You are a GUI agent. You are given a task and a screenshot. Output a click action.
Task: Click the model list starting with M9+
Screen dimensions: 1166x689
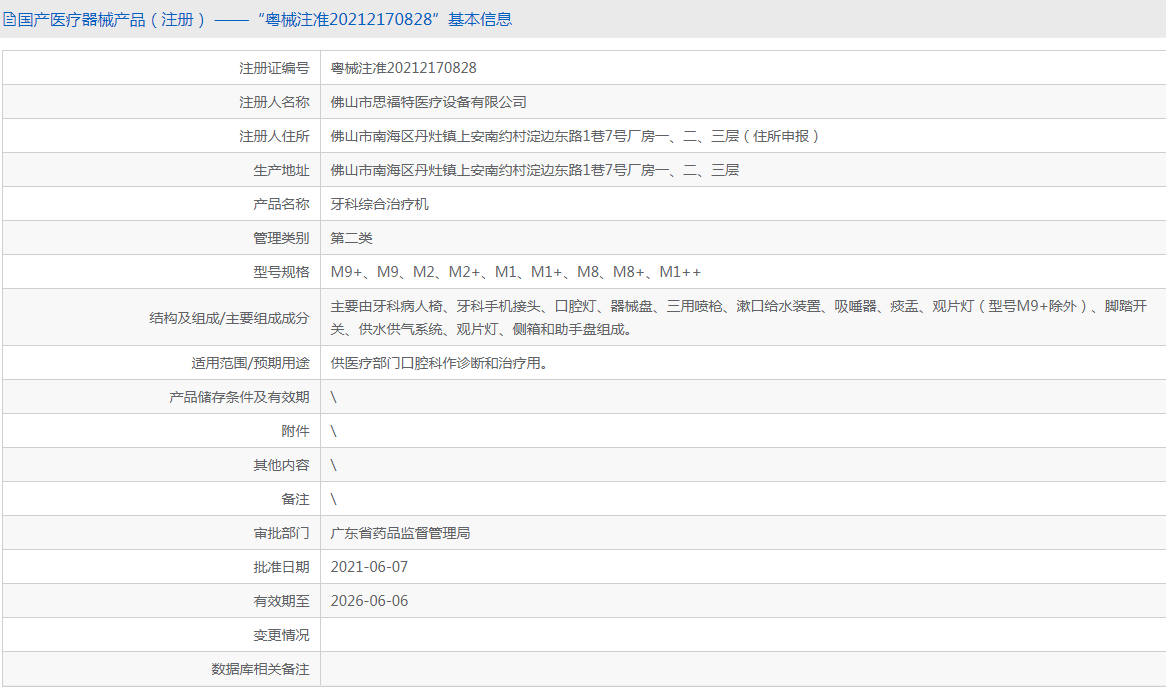516,272
